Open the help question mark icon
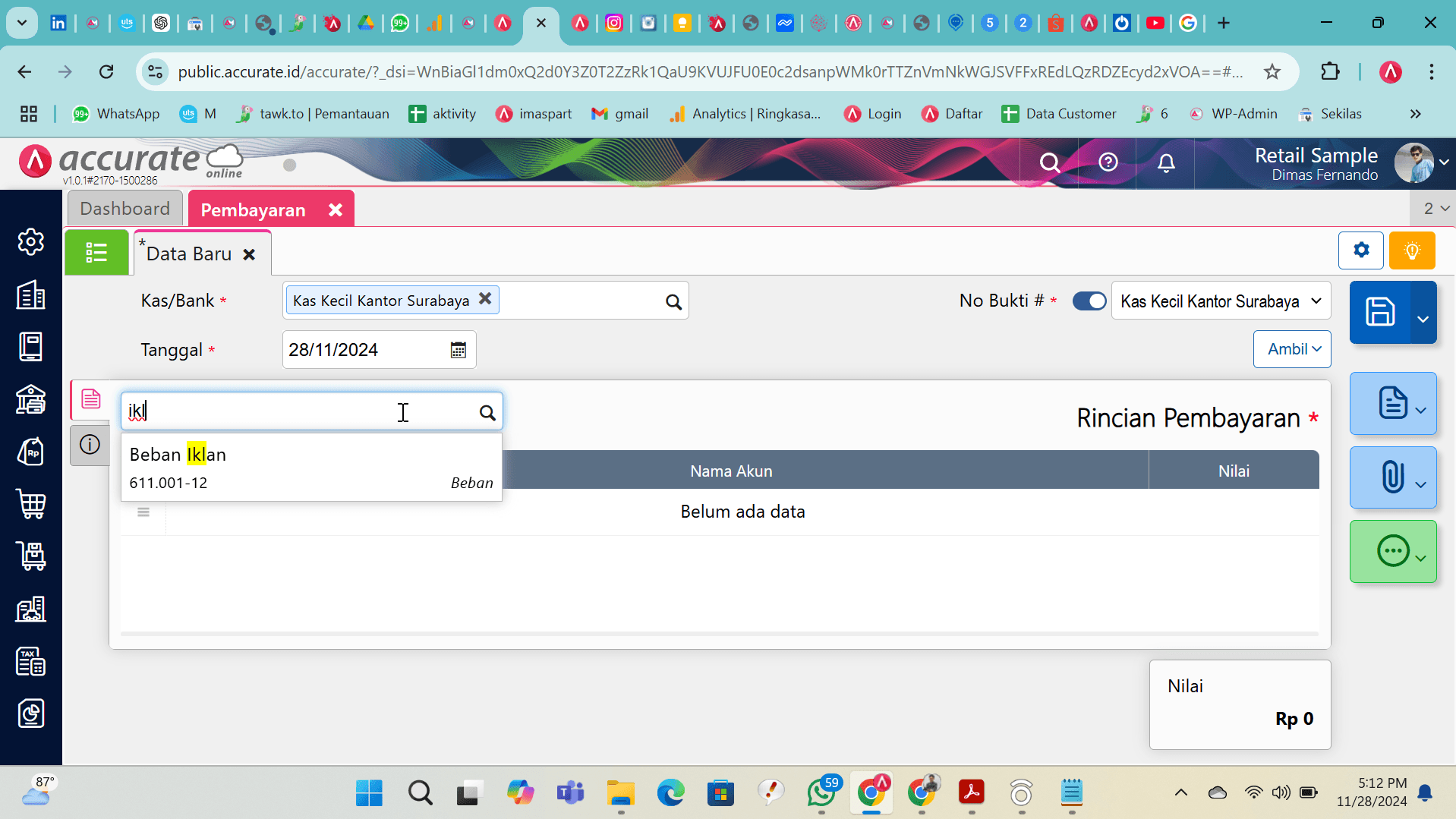This screenshot has height=819, width=1456. (x=1108, y=162)
